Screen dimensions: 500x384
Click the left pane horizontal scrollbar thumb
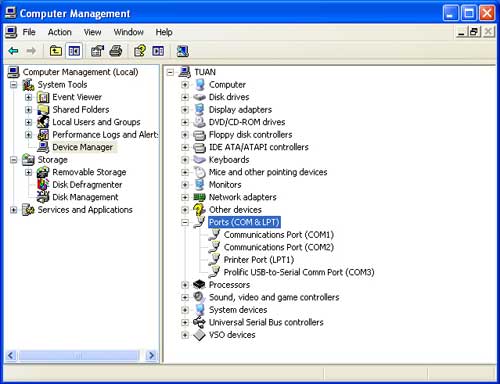(x=79, y=356)
